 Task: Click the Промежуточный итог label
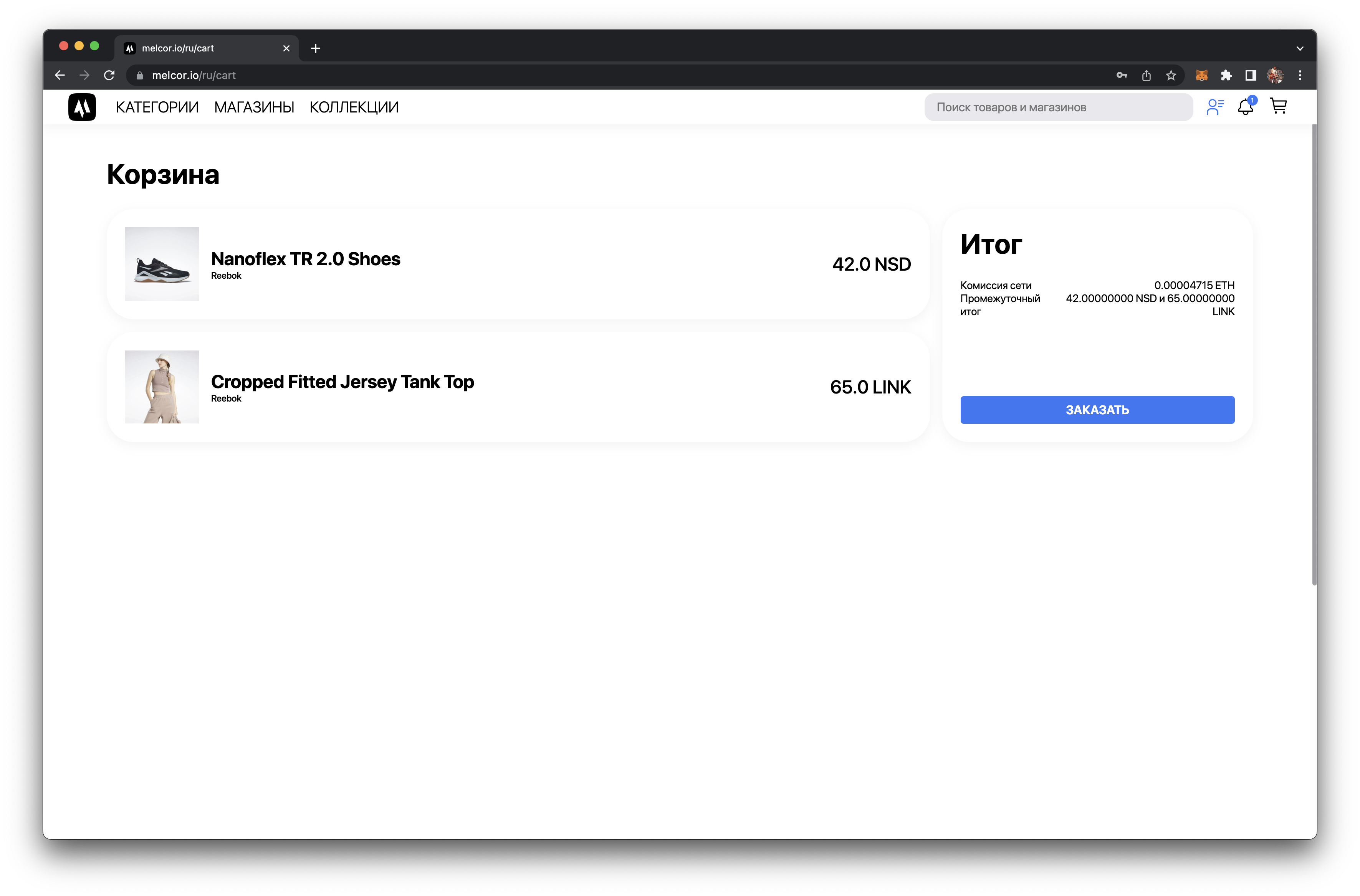click(x=1000, y=305)
